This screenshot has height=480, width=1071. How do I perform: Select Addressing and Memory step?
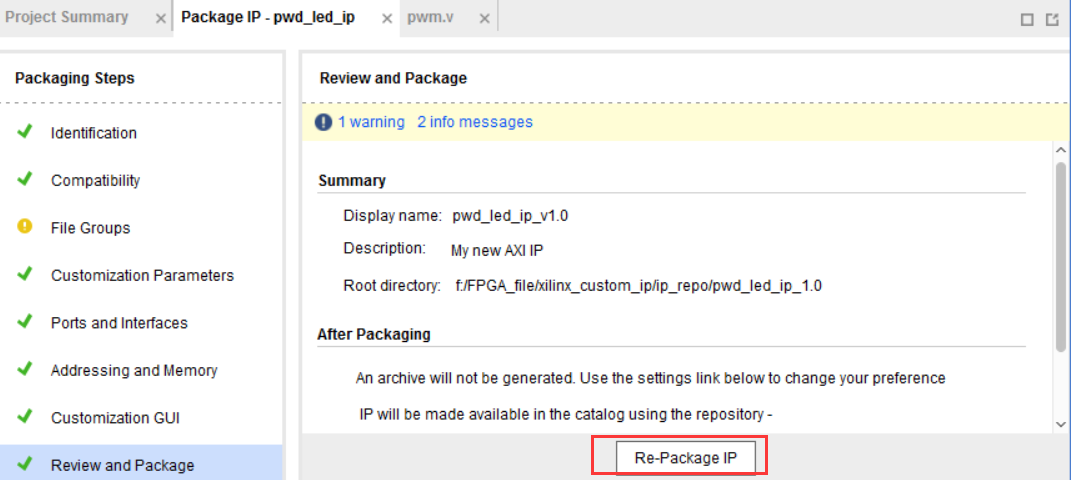pos(134,370)
